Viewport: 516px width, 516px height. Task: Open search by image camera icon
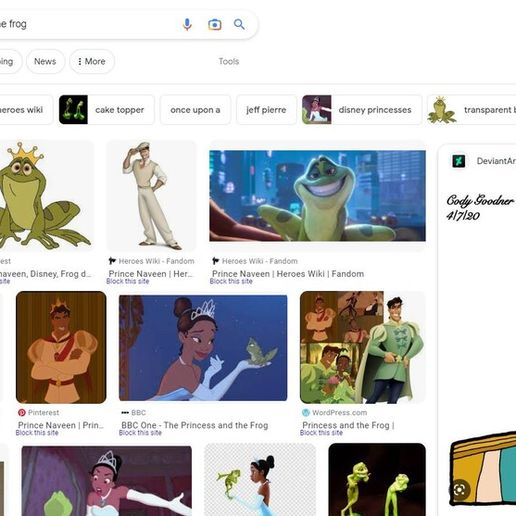[x=214, y=24]
